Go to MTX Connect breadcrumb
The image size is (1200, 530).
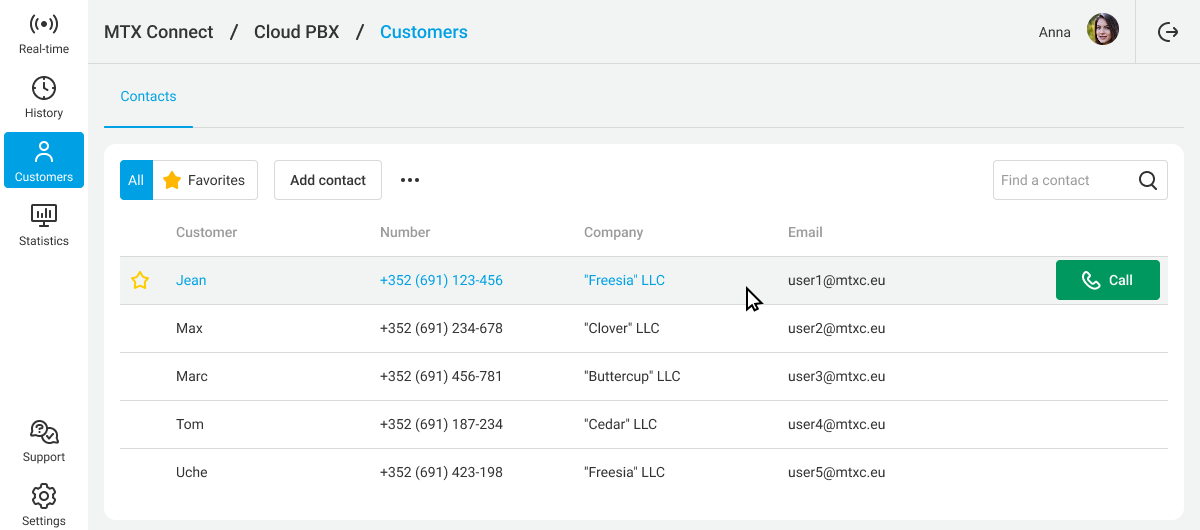pyautogui.click(x=159, y=32)
